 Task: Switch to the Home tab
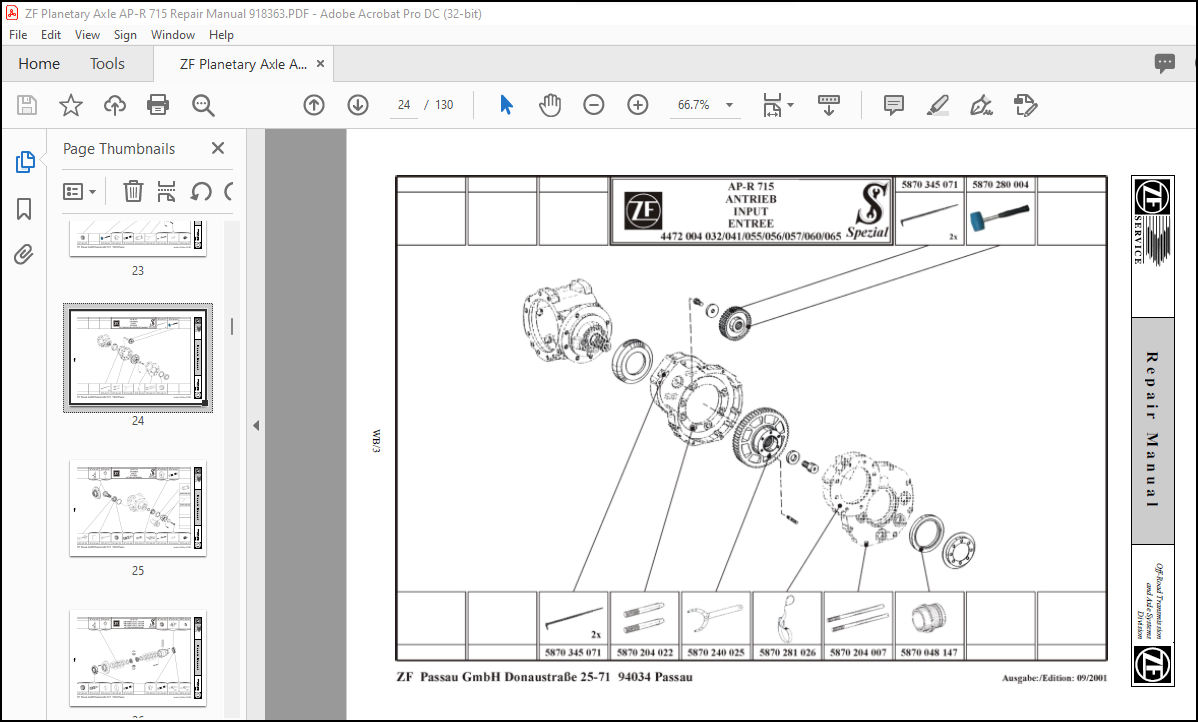coord(39,63)
